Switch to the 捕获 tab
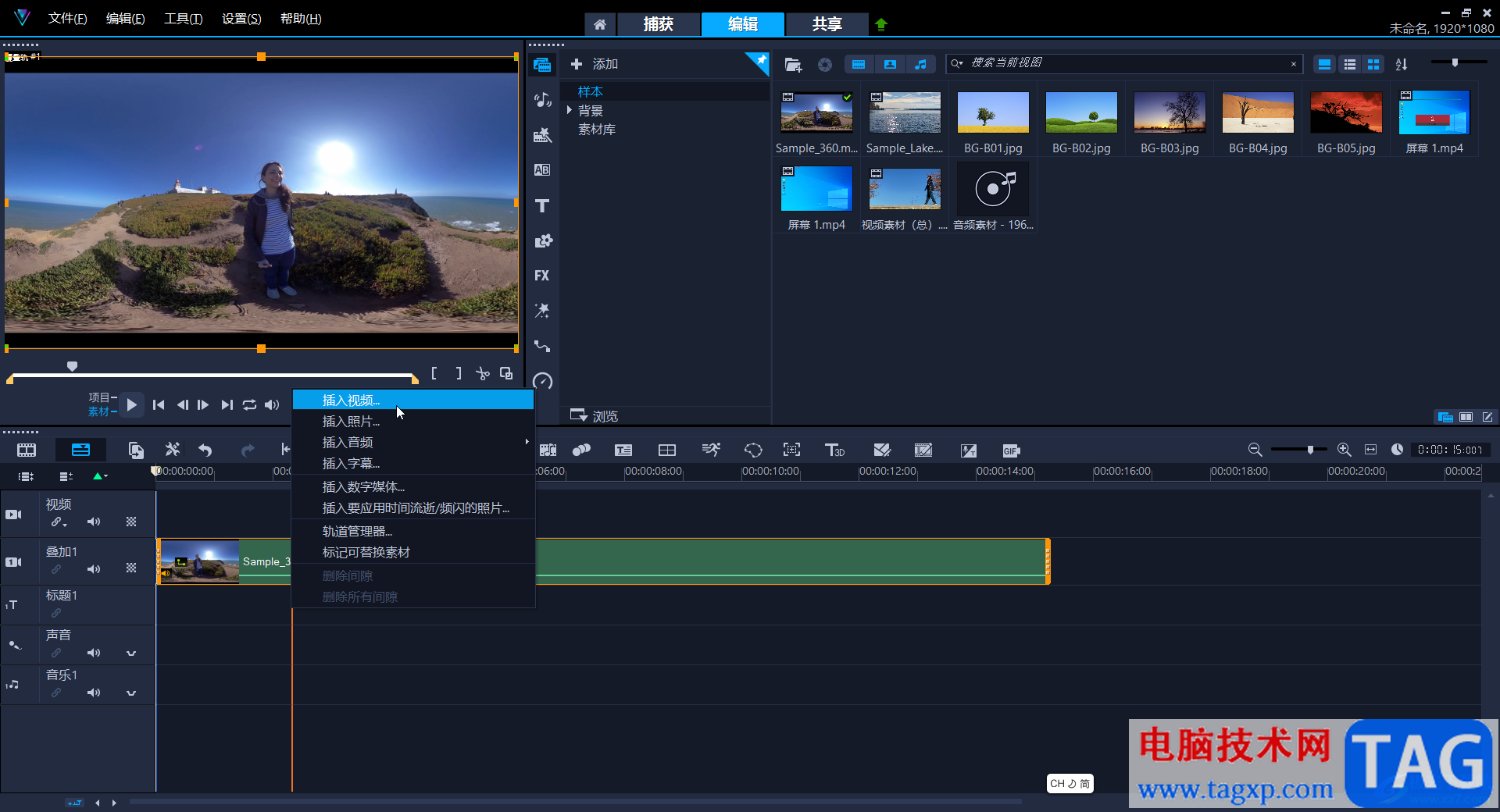 click(658, 24)
